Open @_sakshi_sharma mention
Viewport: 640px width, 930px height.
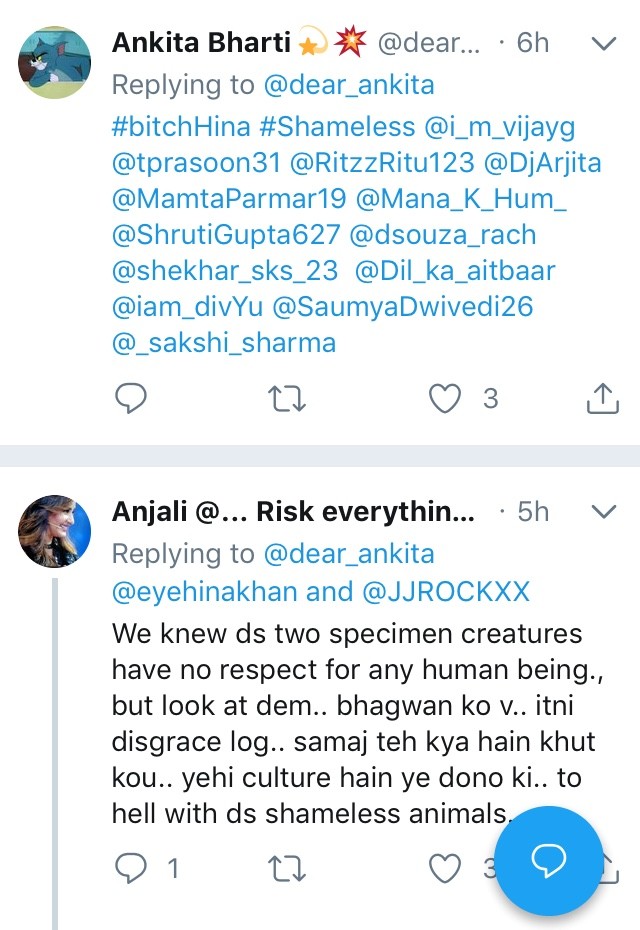coord(224,343)
